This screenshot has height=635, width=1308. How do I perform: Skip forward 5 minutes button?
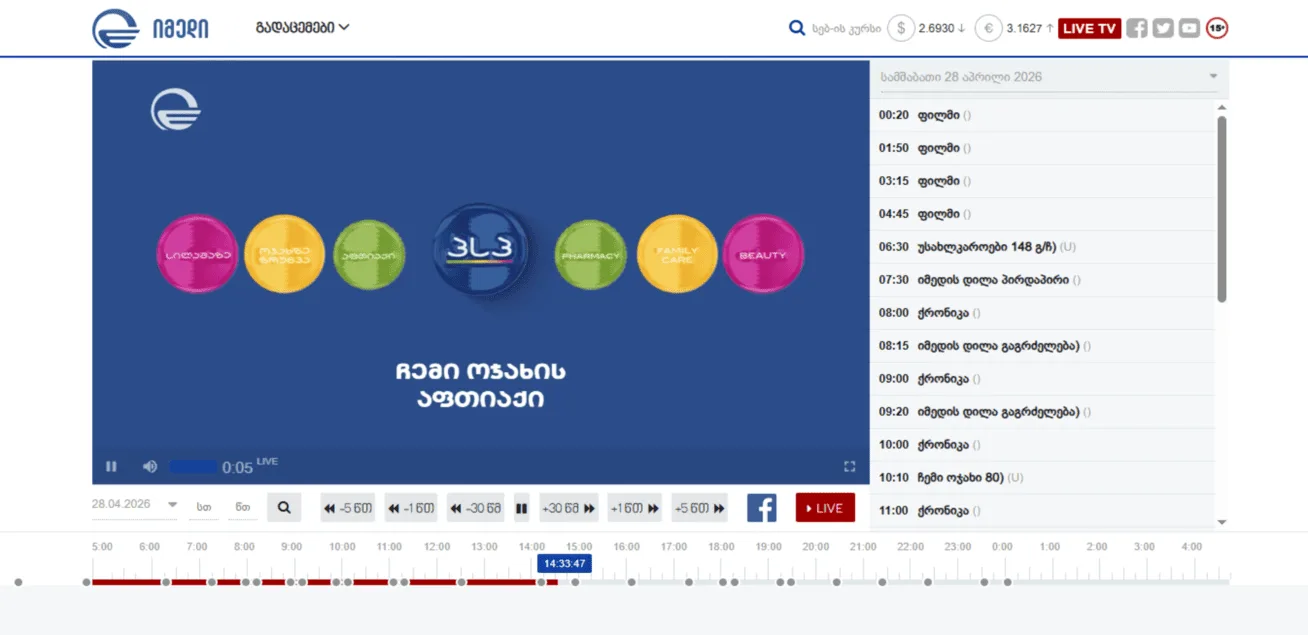699,508
